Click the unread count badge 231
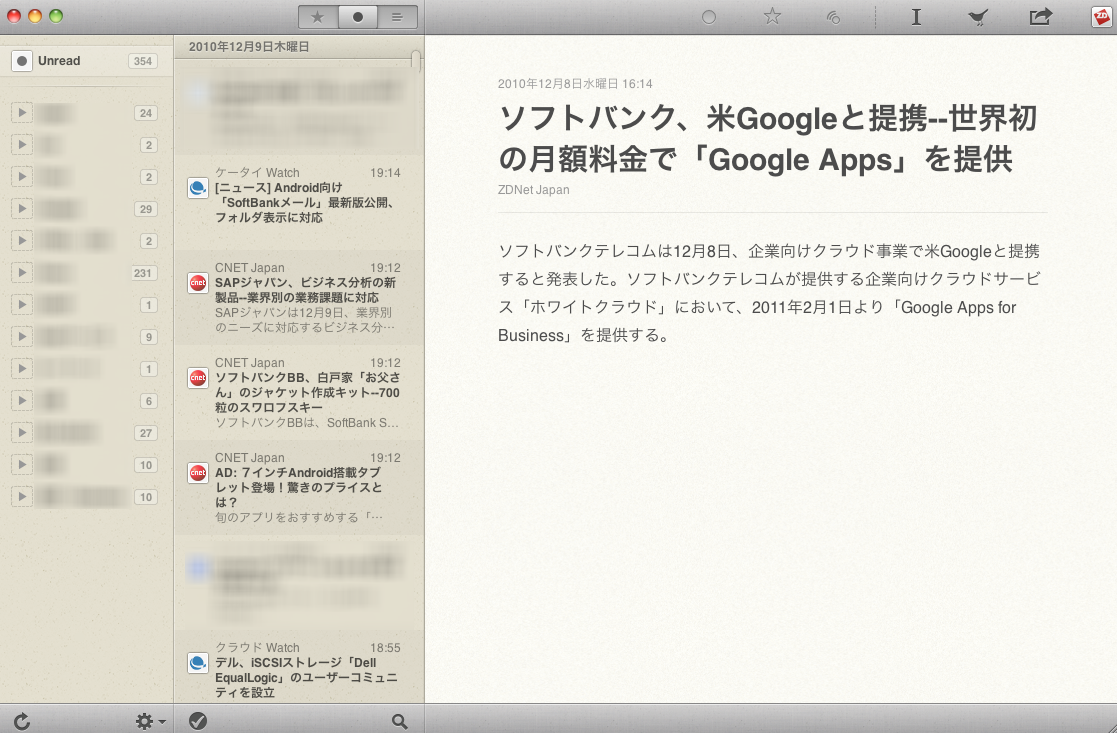Viewport: 1117px width, 733px height. coord(142,273)
